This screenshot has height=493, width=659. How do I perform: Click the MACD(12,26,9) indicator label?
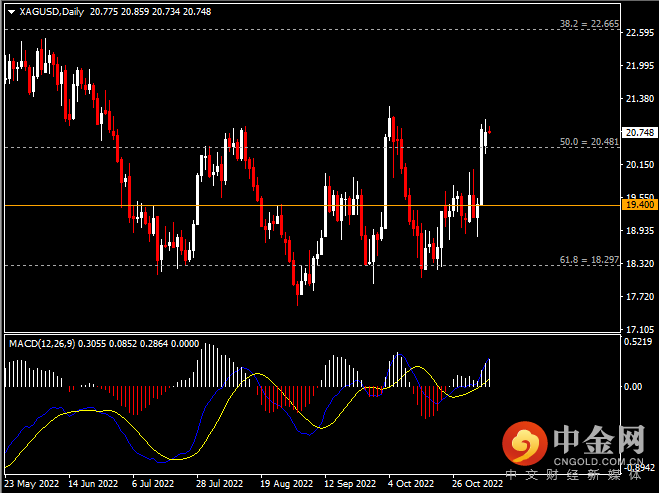click(42, 344)
